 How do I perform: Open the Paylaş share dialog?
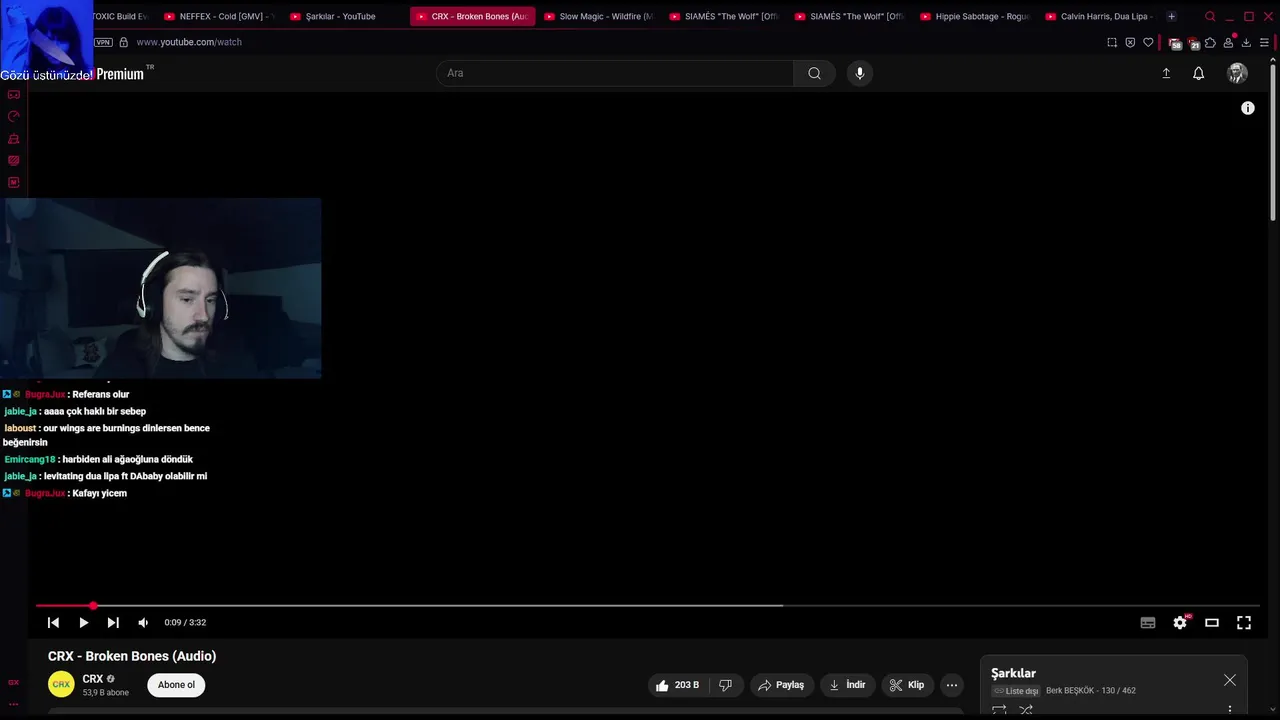tap(781, 685)
